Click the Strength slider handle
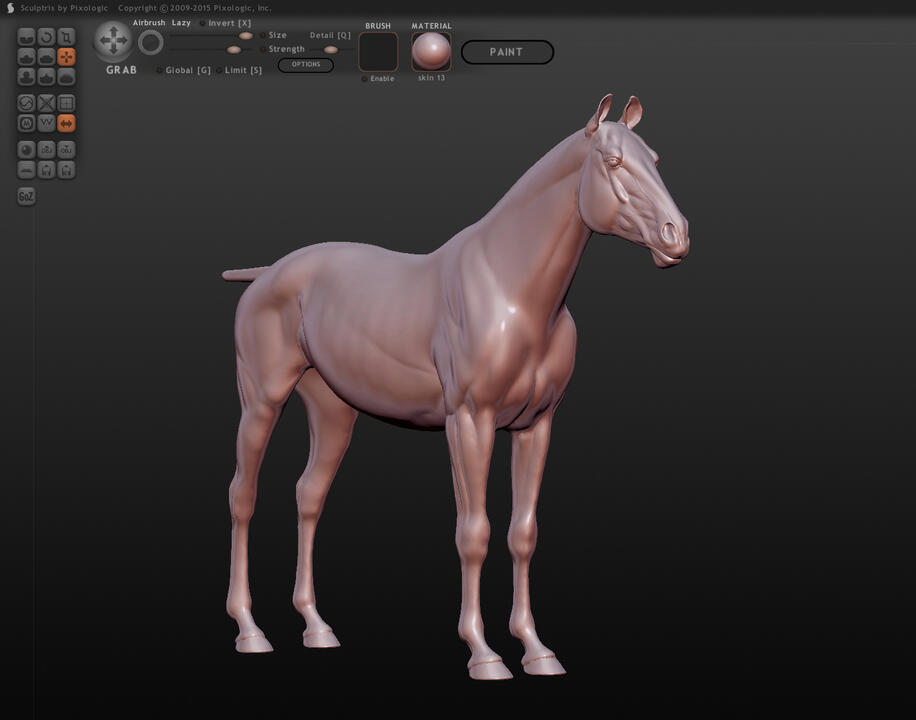The height and width of the screenshot is (720, 916). pyautogui.click(x=234, y=49)
